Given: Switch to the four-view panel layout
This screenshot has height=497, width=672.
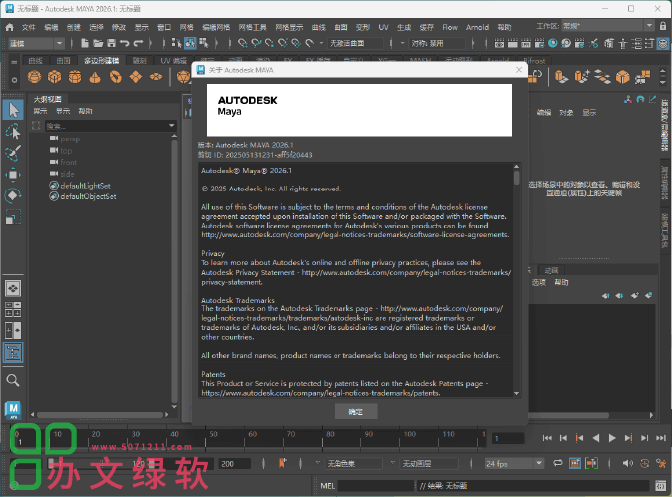Looking at the screenshot, I should 13,309.
